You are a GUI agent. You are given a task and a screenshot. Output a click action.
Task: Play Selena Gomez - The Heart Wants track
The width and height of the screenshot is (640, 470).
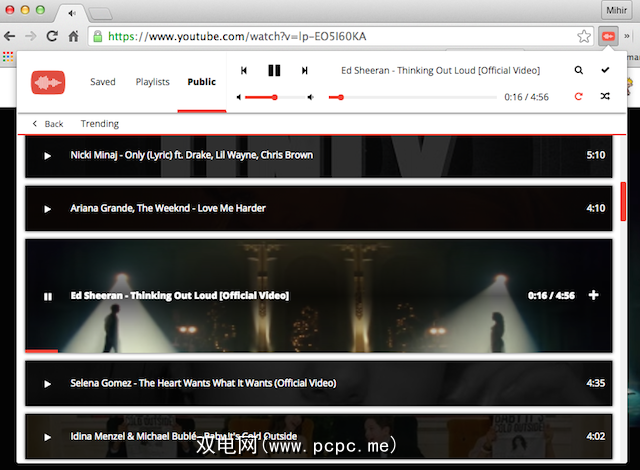pos(47,384)
